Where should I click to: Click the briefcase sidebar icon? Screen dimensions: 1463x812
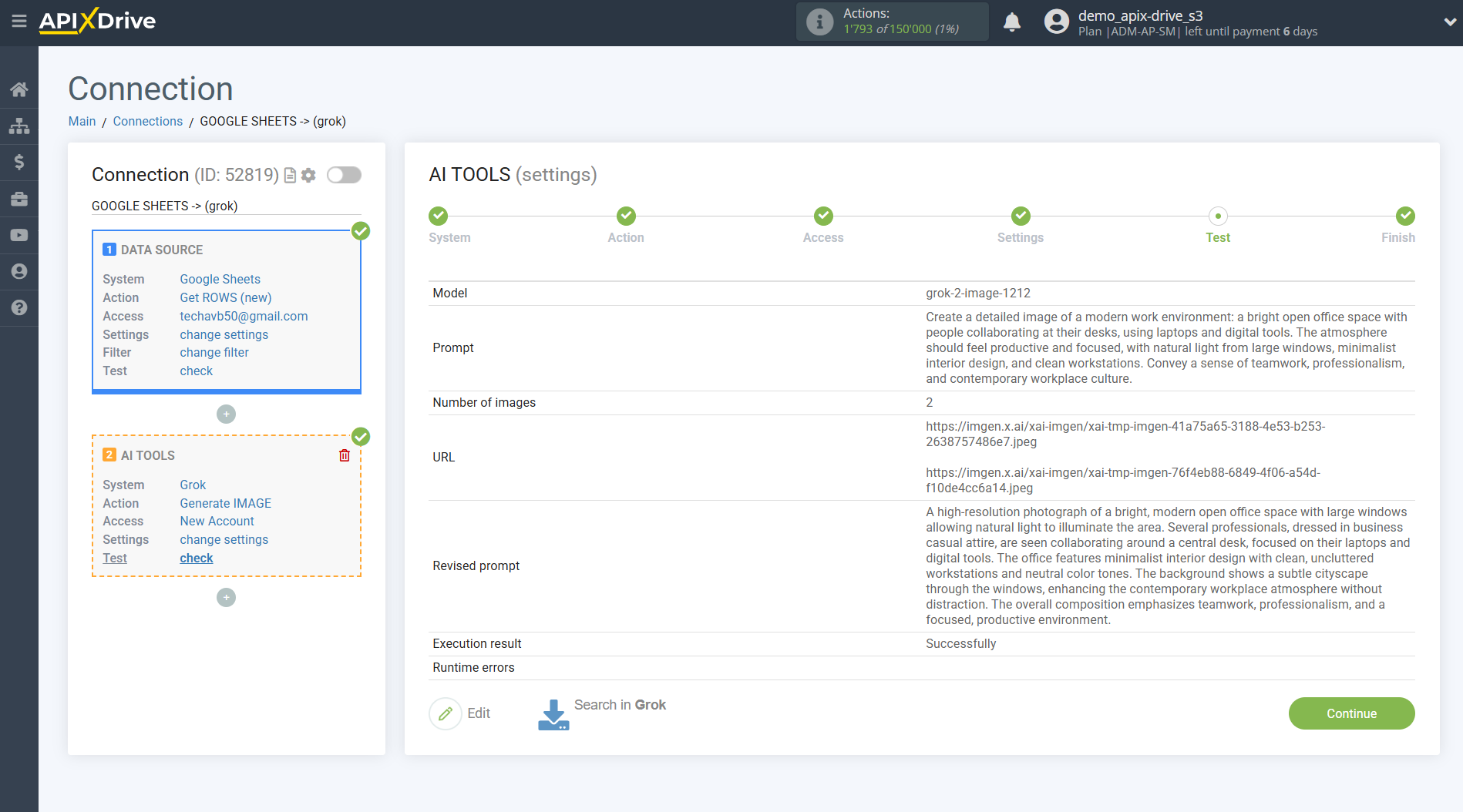19,199
